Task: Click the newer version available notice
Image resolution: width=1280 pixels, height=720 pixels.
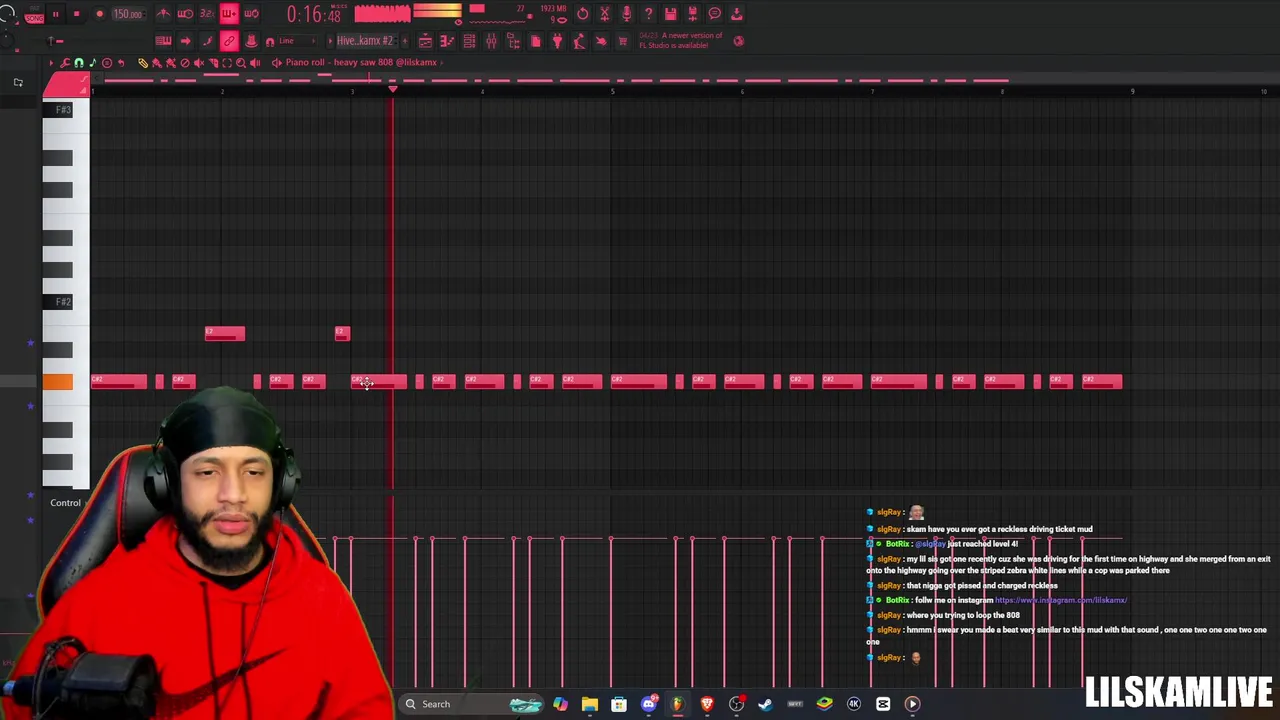Action: tap(680, 40)
